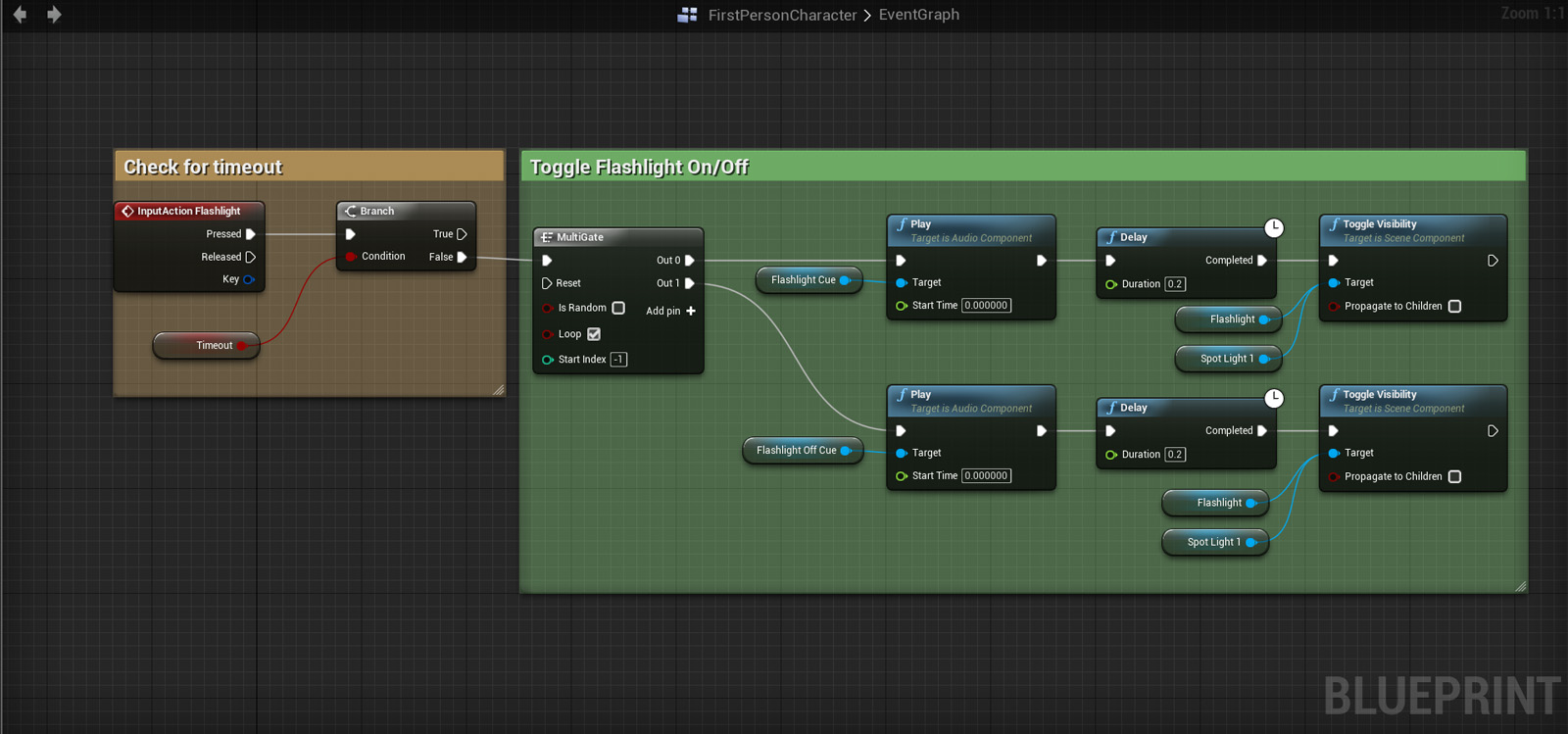The height and width of the screenshot is (734, 1568).
Task: Select the upper Flashlight variable node
Action: click(1228, 319)
